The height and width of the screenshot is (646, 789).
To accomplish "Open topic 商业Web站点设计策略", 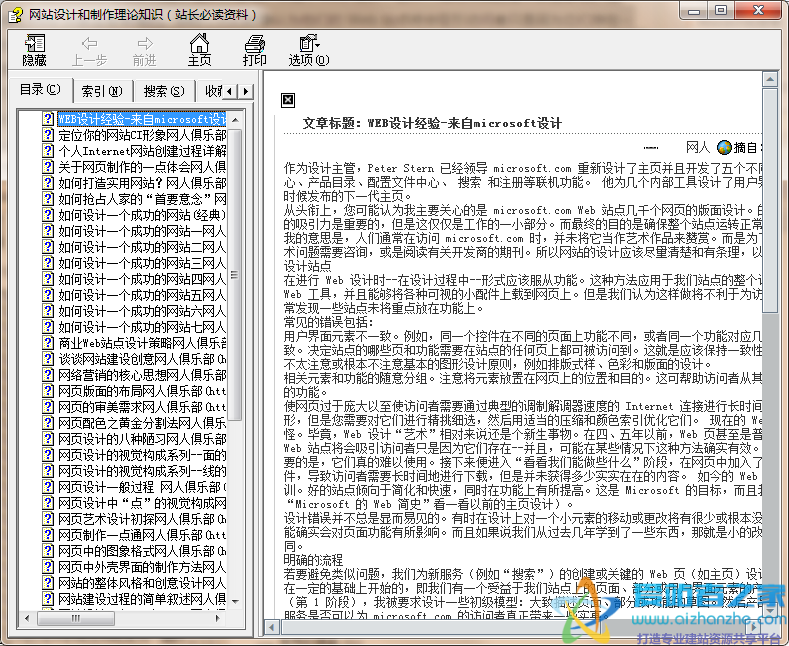I will coord(142,343).
